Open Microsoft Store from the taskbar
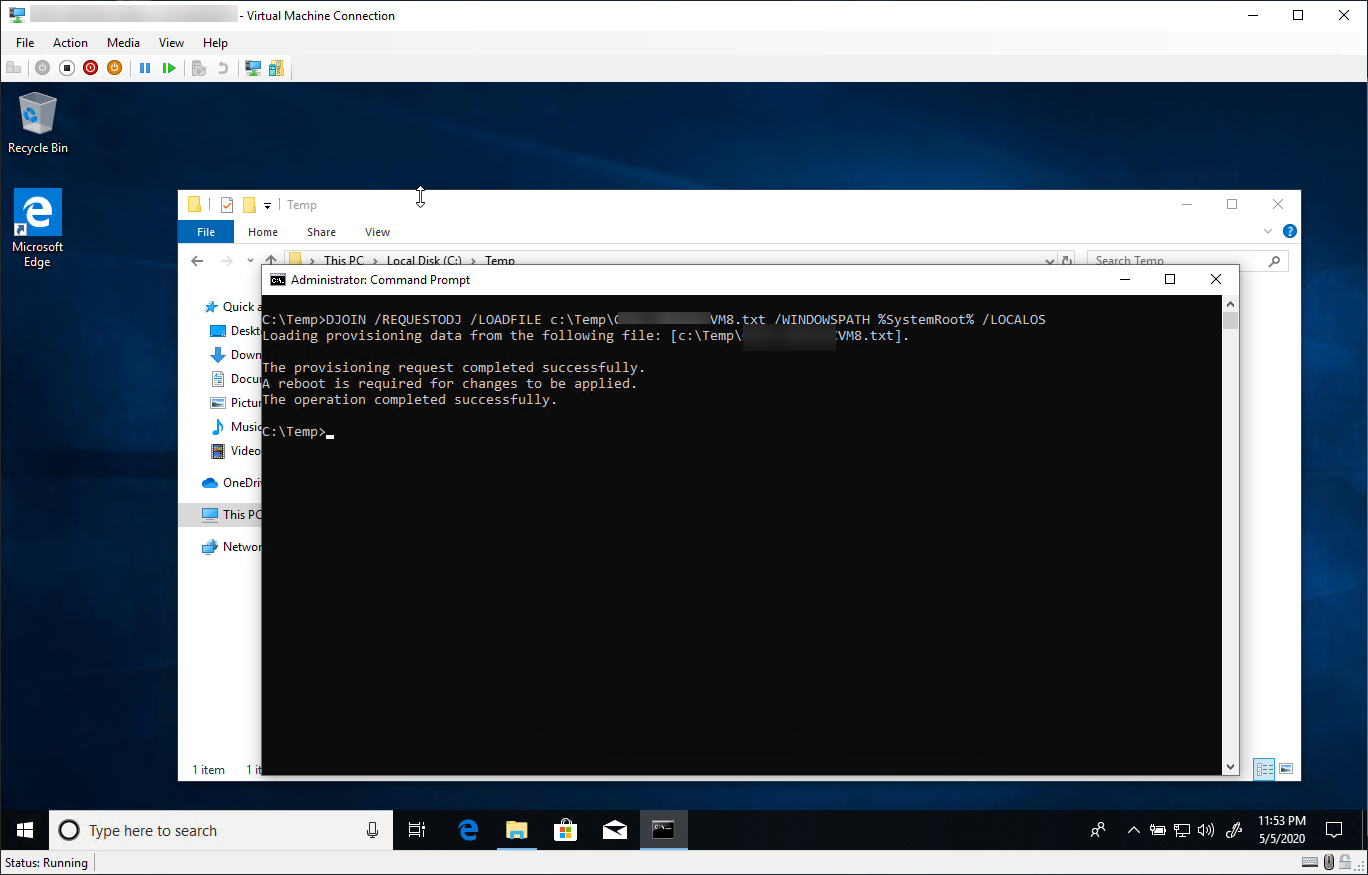Image resolution: width=1368 pixels, height=875 pixels. coord(565,830)
